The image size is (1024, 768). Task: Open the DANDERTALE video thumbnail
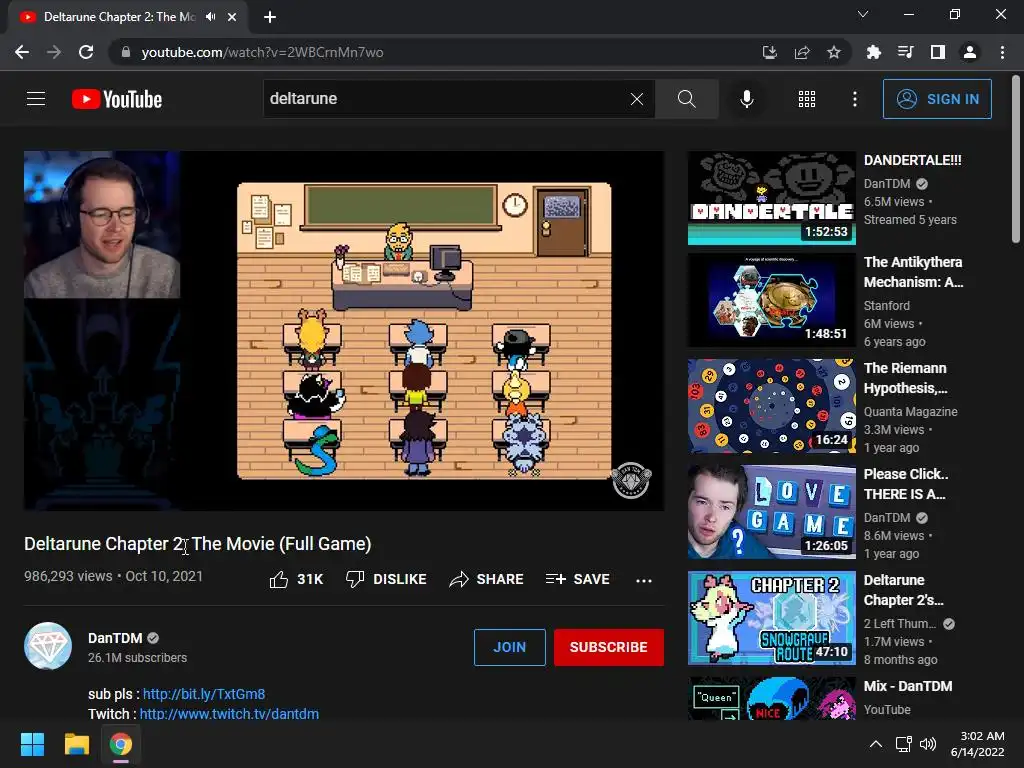(771, 199)
